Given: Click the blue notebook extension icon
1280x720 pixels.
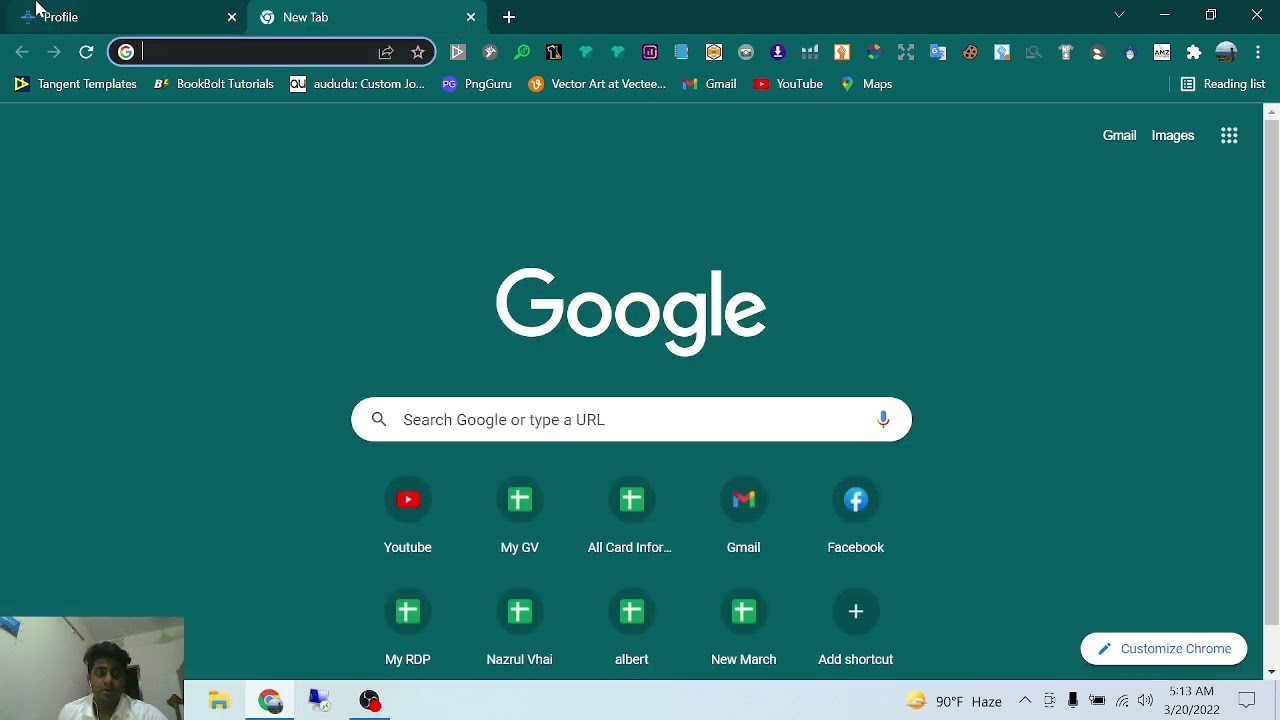Looking at the screenshot, I should coord(682,52).
